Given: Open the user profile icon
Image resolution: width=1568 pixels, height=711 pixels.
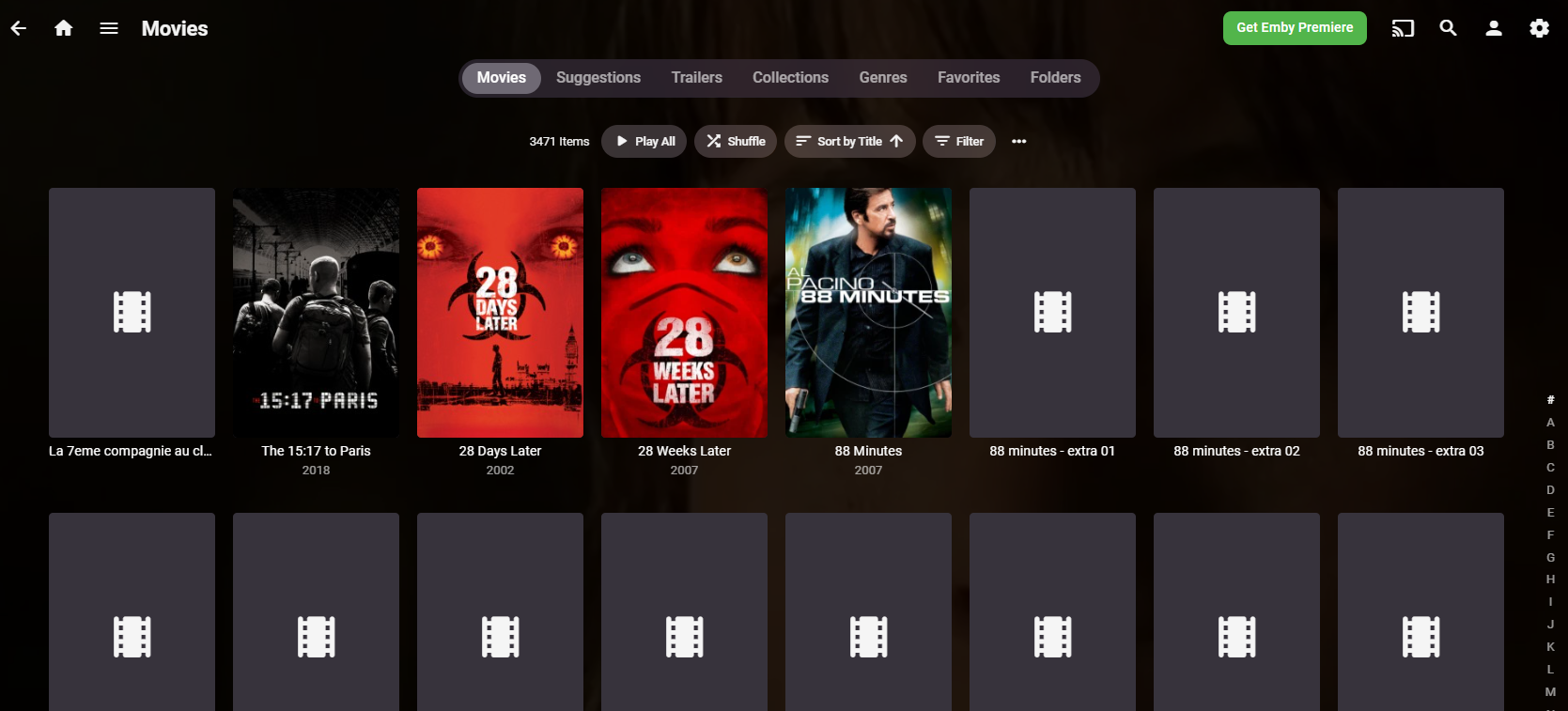Looking at the screenshot, I should tap(1494, 28).
